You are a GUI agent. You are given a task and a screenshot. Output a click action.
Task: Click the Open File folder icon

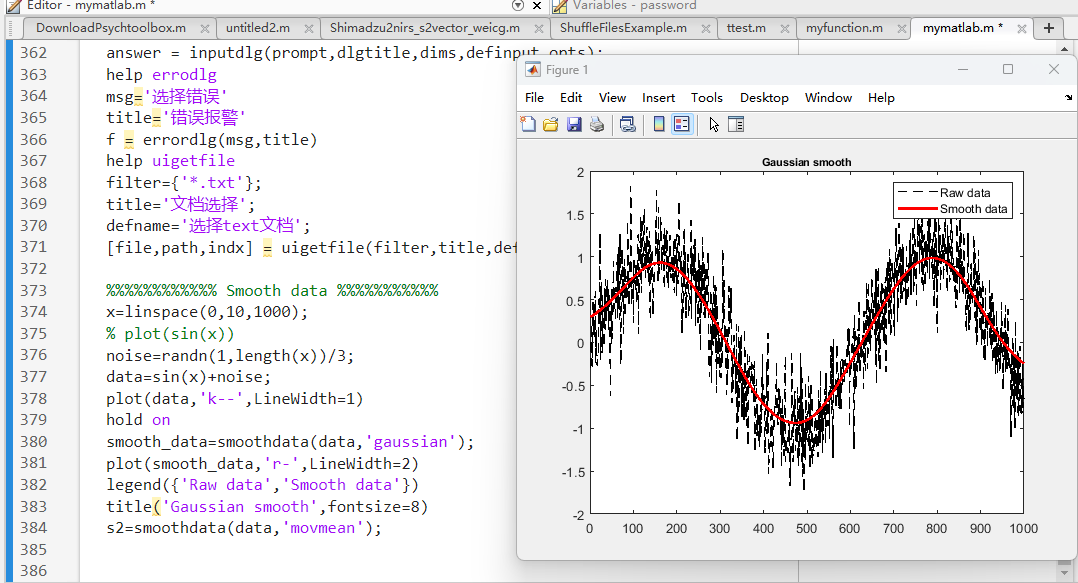click(x=550, y=125)
